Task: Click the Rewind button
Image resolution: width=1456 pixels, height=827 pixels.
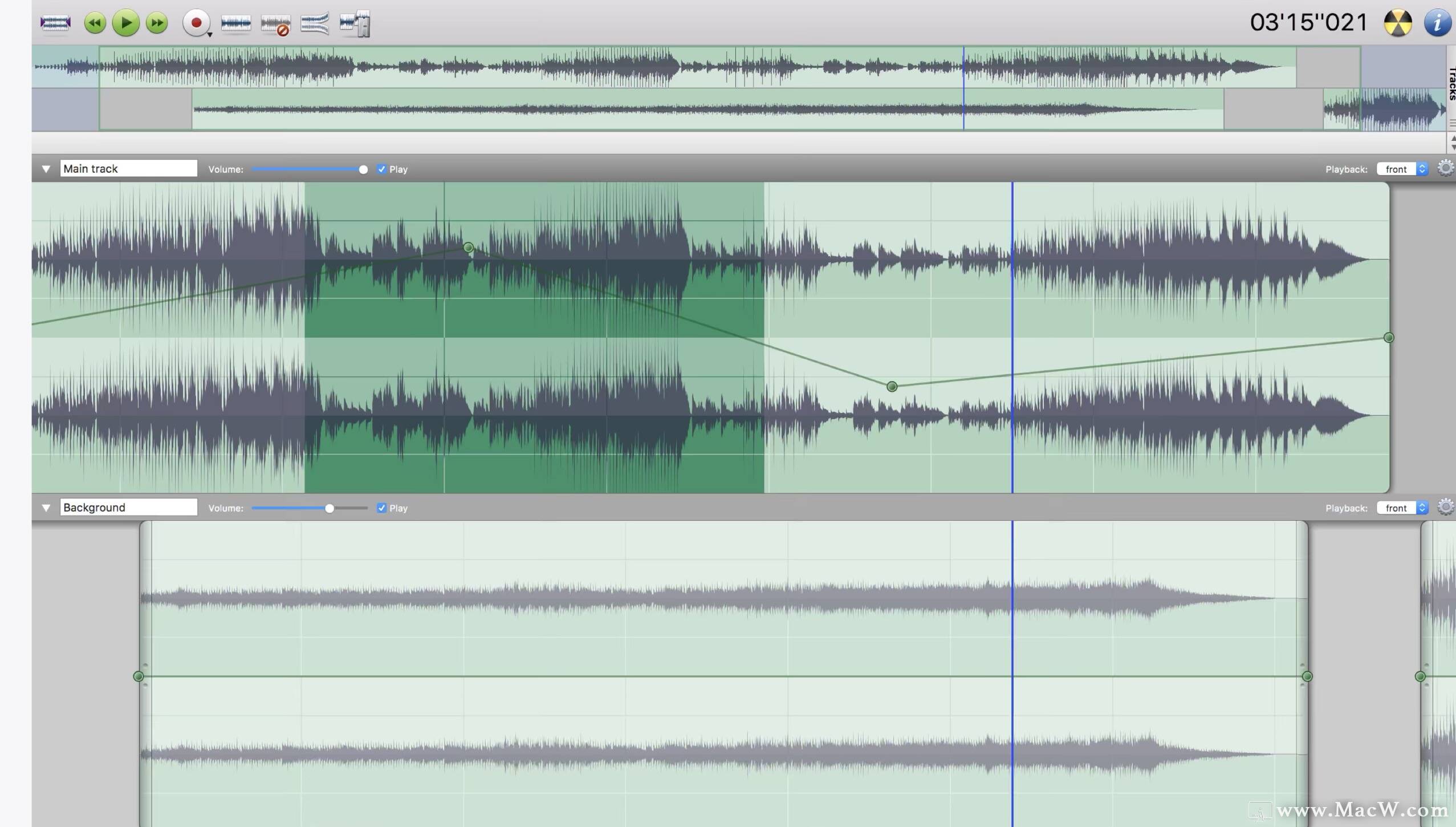Action: [x=95, y=23]
